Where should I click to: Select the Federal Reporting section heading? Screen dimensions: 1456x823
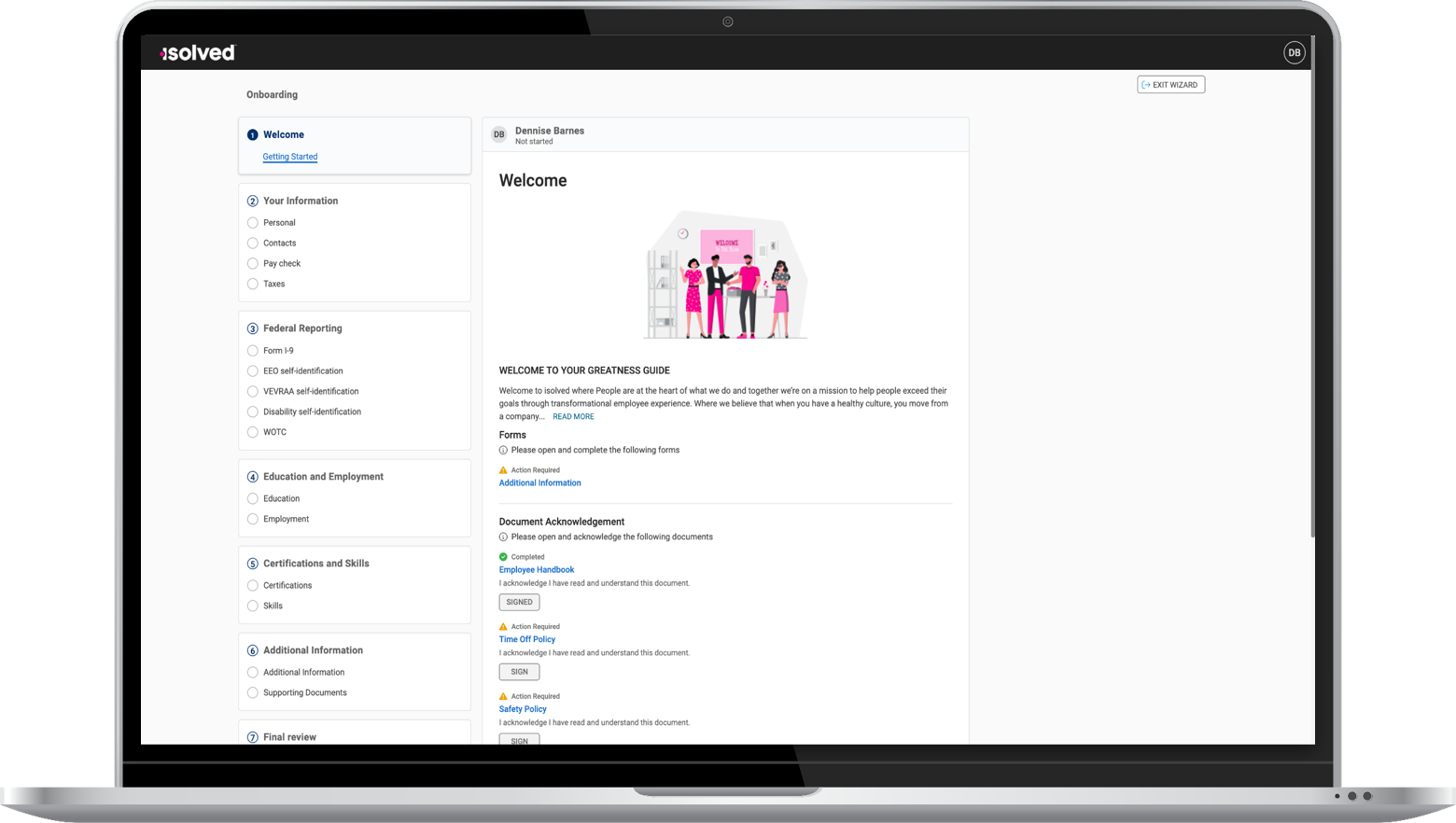302,328
